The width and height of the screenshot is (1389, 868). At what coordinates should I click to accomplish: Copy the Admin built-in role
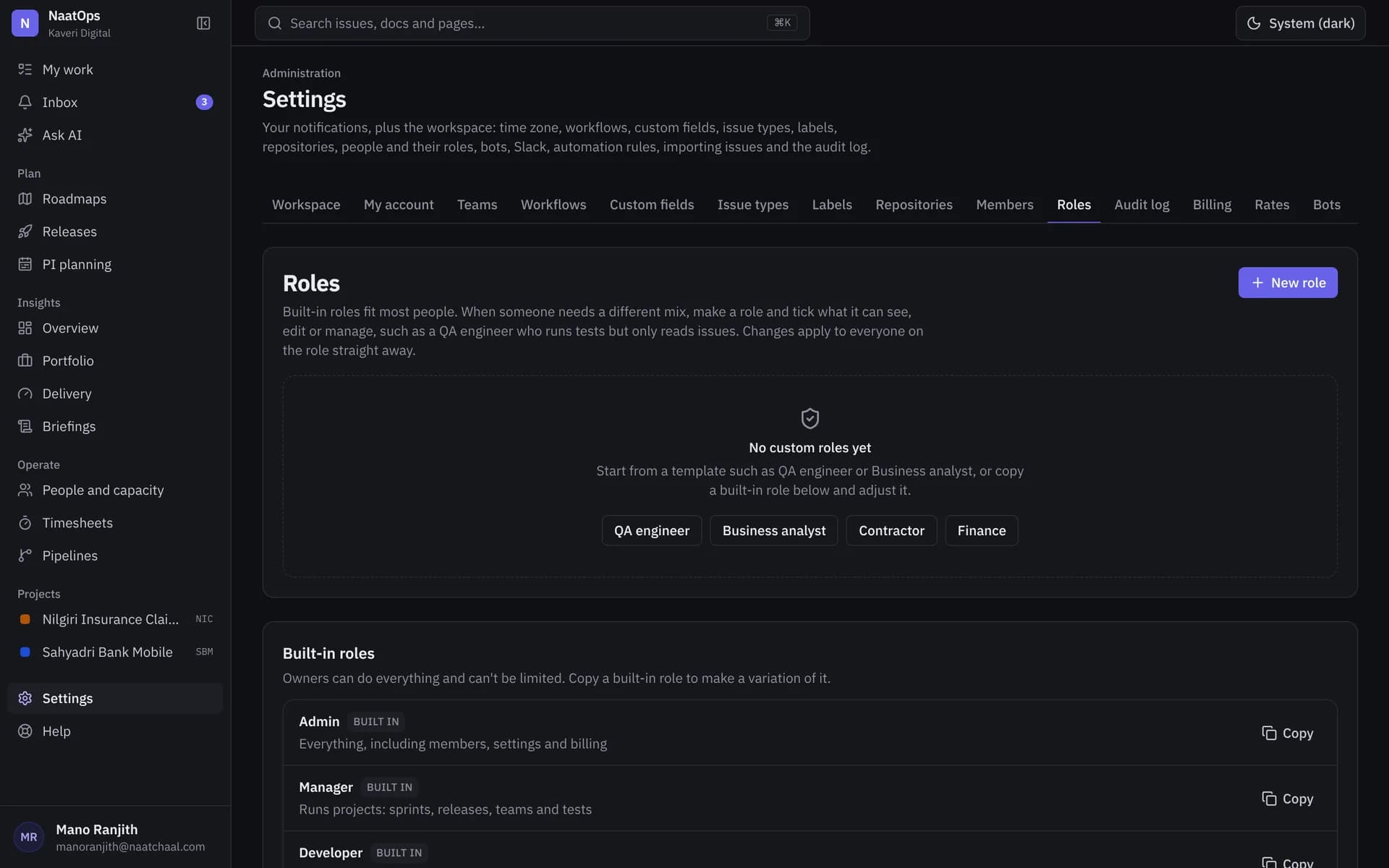1287,733
